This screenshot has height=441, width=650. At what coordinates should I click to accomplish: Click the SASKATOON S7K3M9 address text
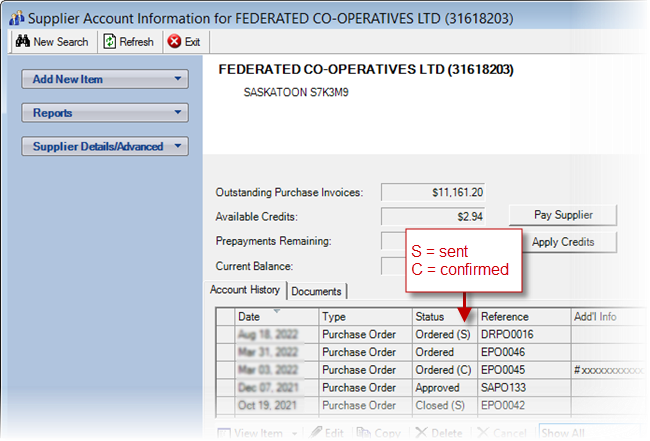coord(296,92)
